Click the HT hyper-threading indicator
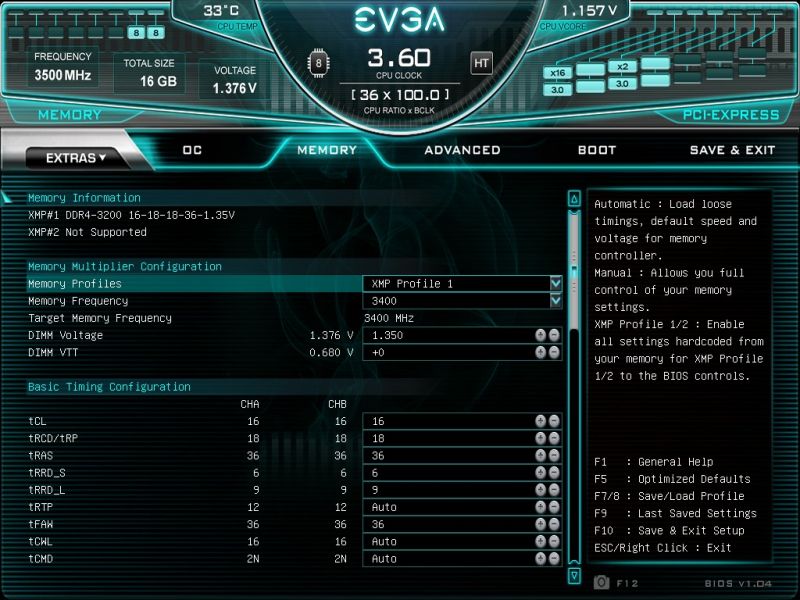Screen dimensions: 800x600 [481, 63]
